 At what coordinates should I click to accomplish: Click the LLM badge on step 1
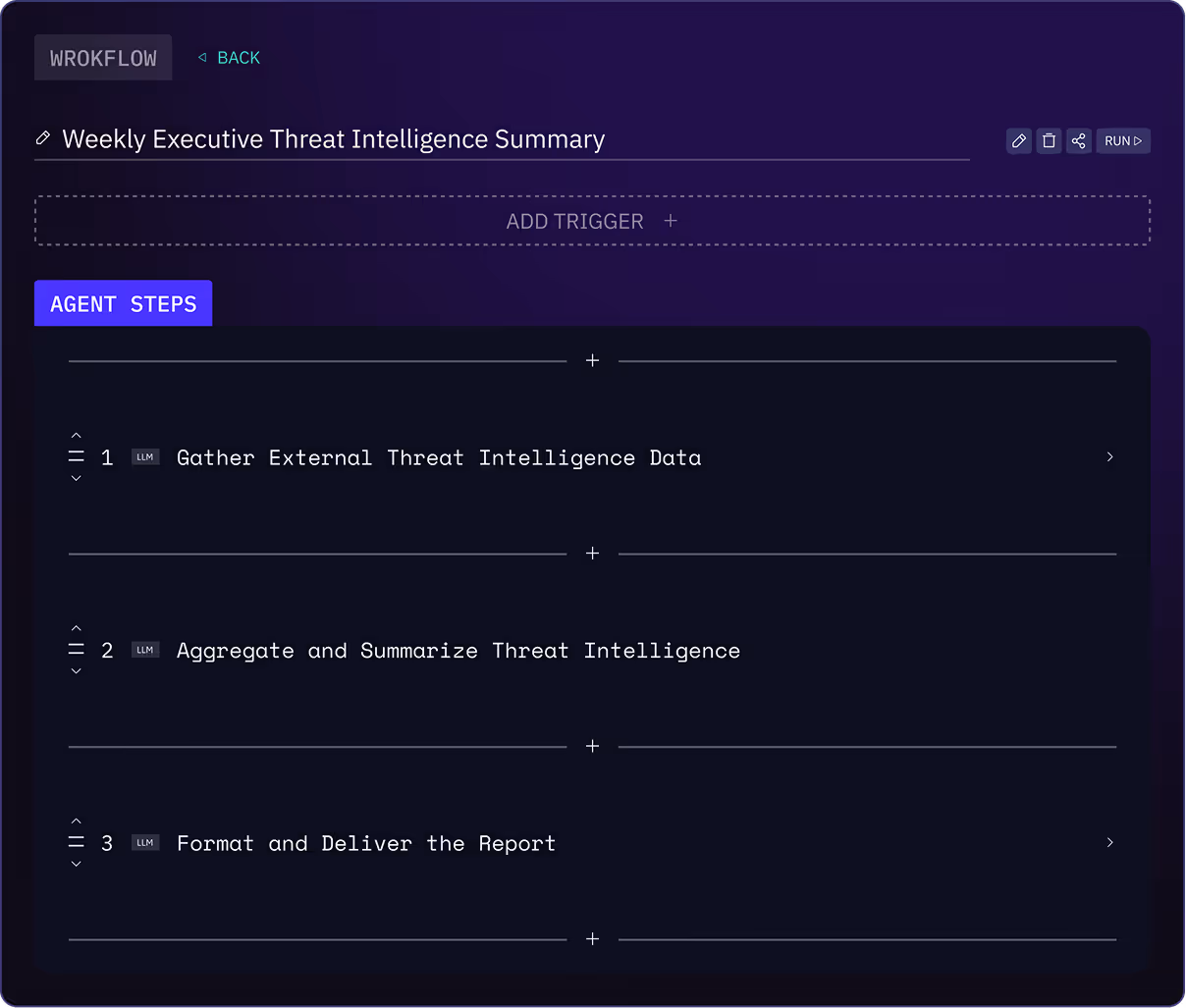coord(145,456)
